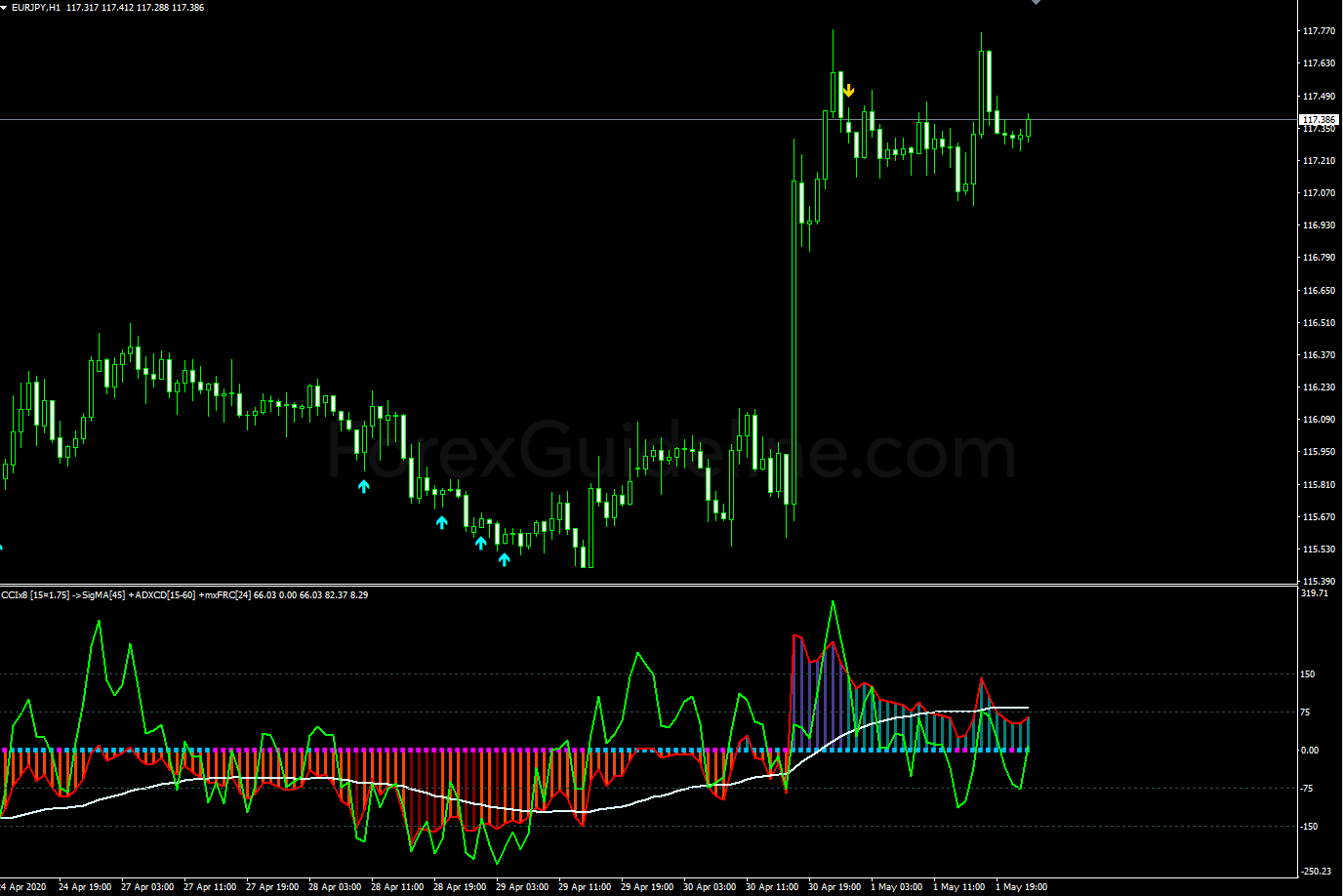Viewport: 1343px width, 896px height.
Task: Click price scale value 116.090
Action: coord(1319,420)
